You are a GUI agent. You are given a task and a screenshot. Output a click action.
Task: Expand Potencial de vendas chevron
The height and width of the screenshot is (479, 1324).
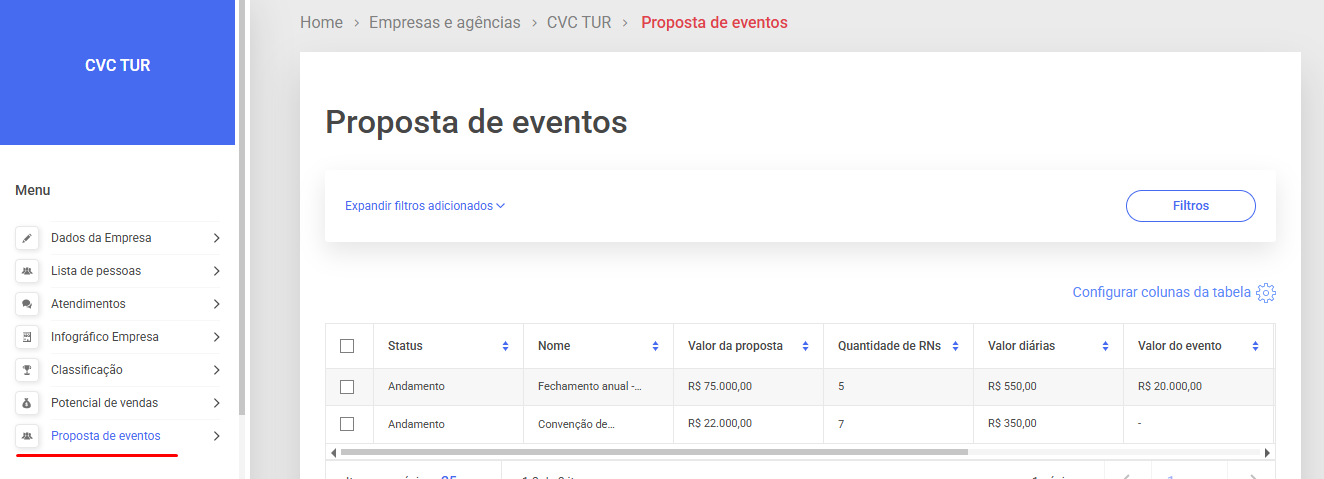(x=216, y=403)
